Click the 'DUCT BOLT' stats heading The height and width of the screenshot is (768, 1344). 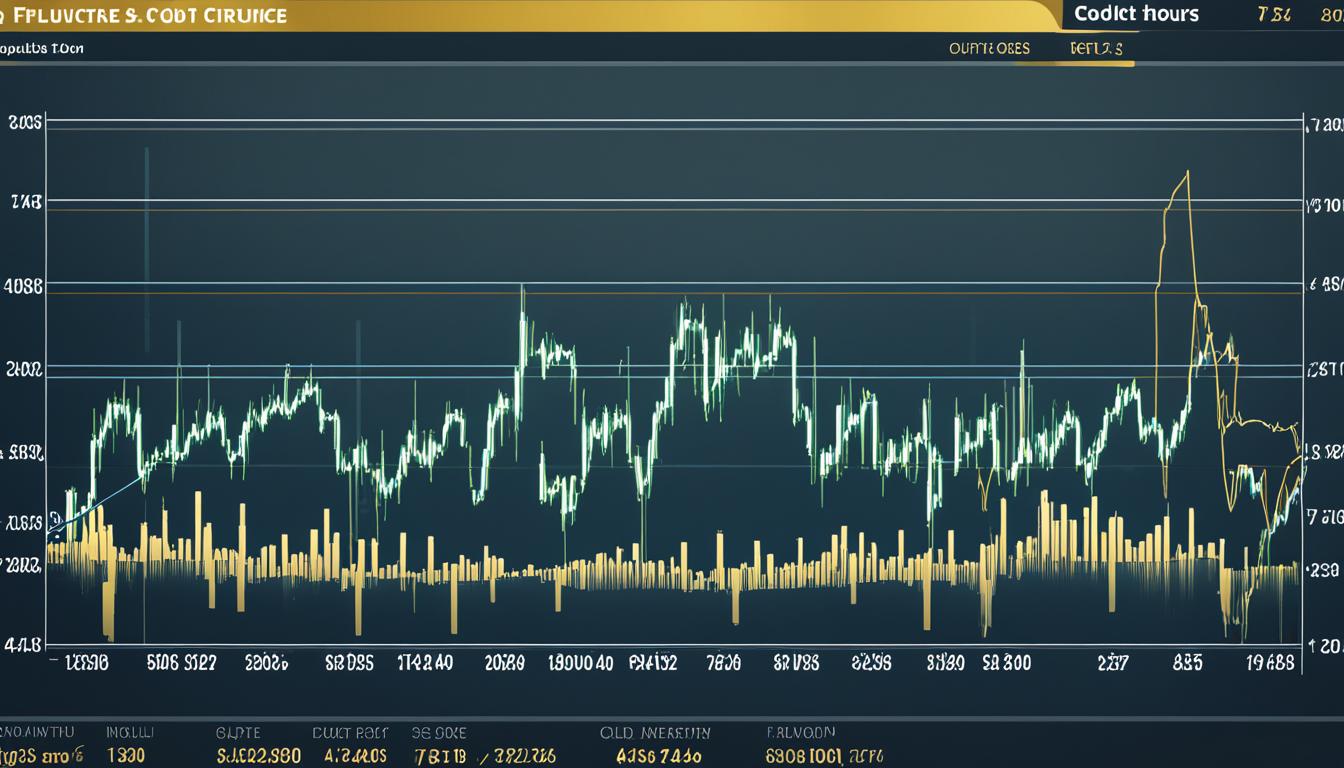point(349,733)
